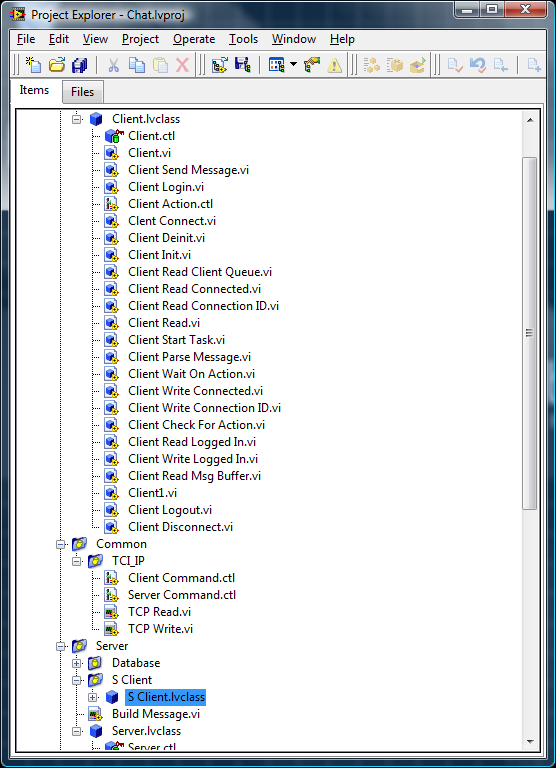
Task: Click the Save All toolbar icon
Action: click(79, 65)
